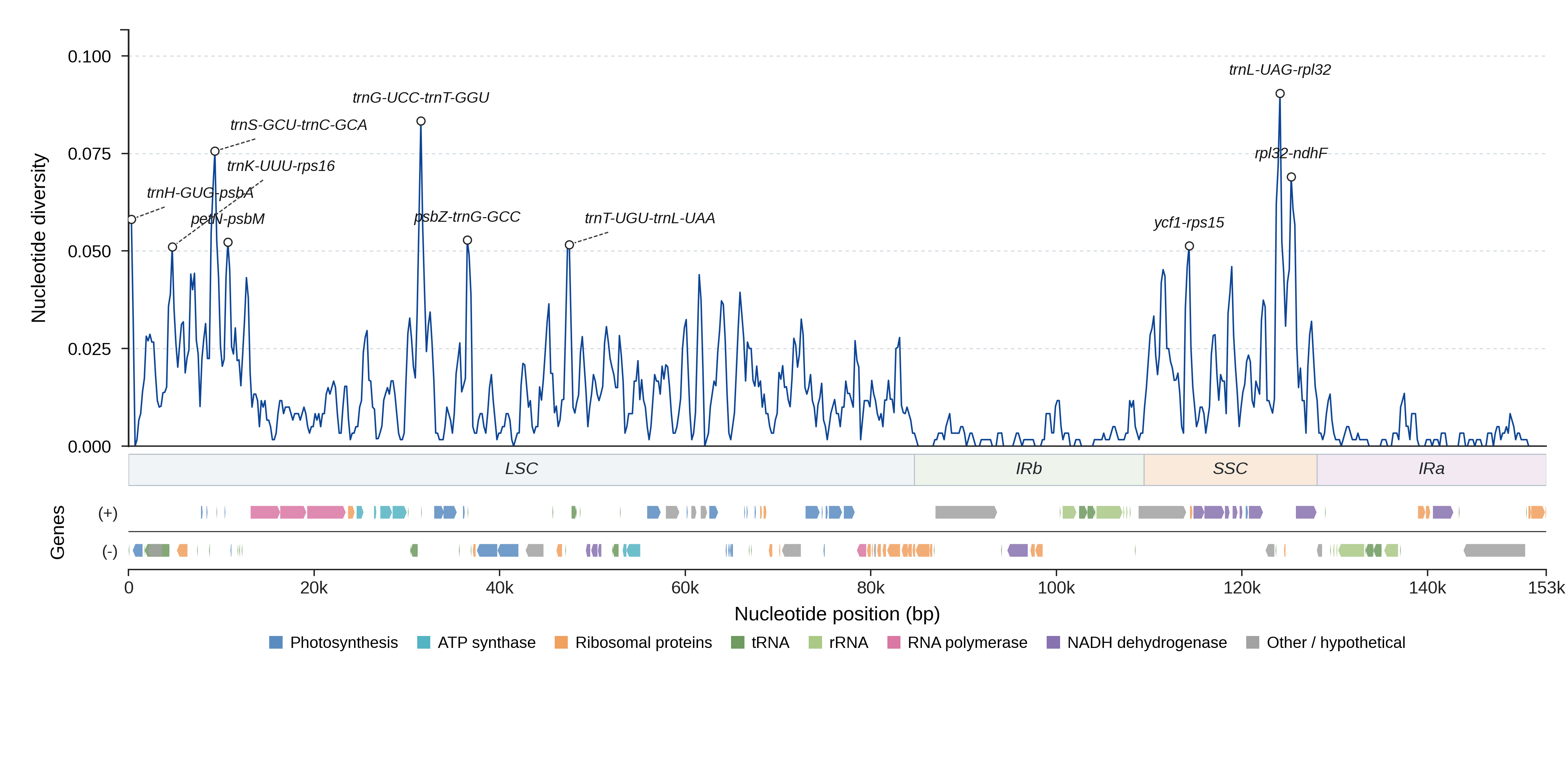Click the rpl32-ndhF annotation label
The width and height of the screenshot is (1568, 763).
1291,154
